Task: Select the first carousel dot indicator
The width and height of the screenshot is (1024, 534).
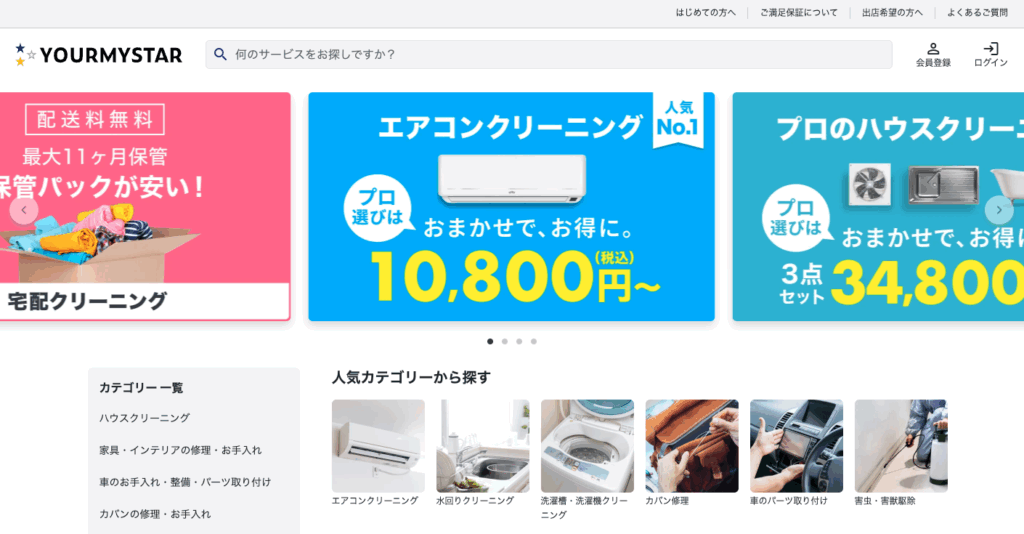Action: [x=490, y=341]
